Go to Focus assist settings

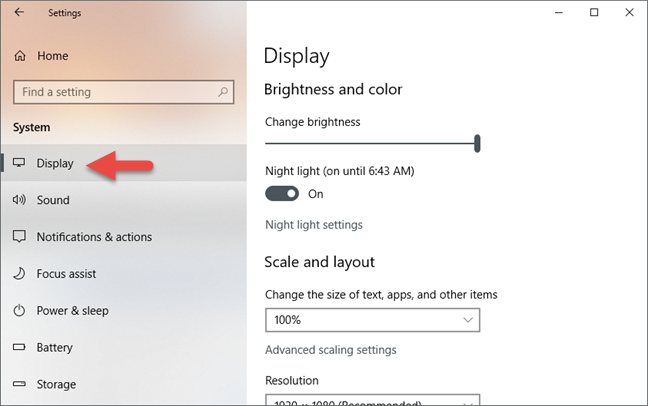point(123,274)
